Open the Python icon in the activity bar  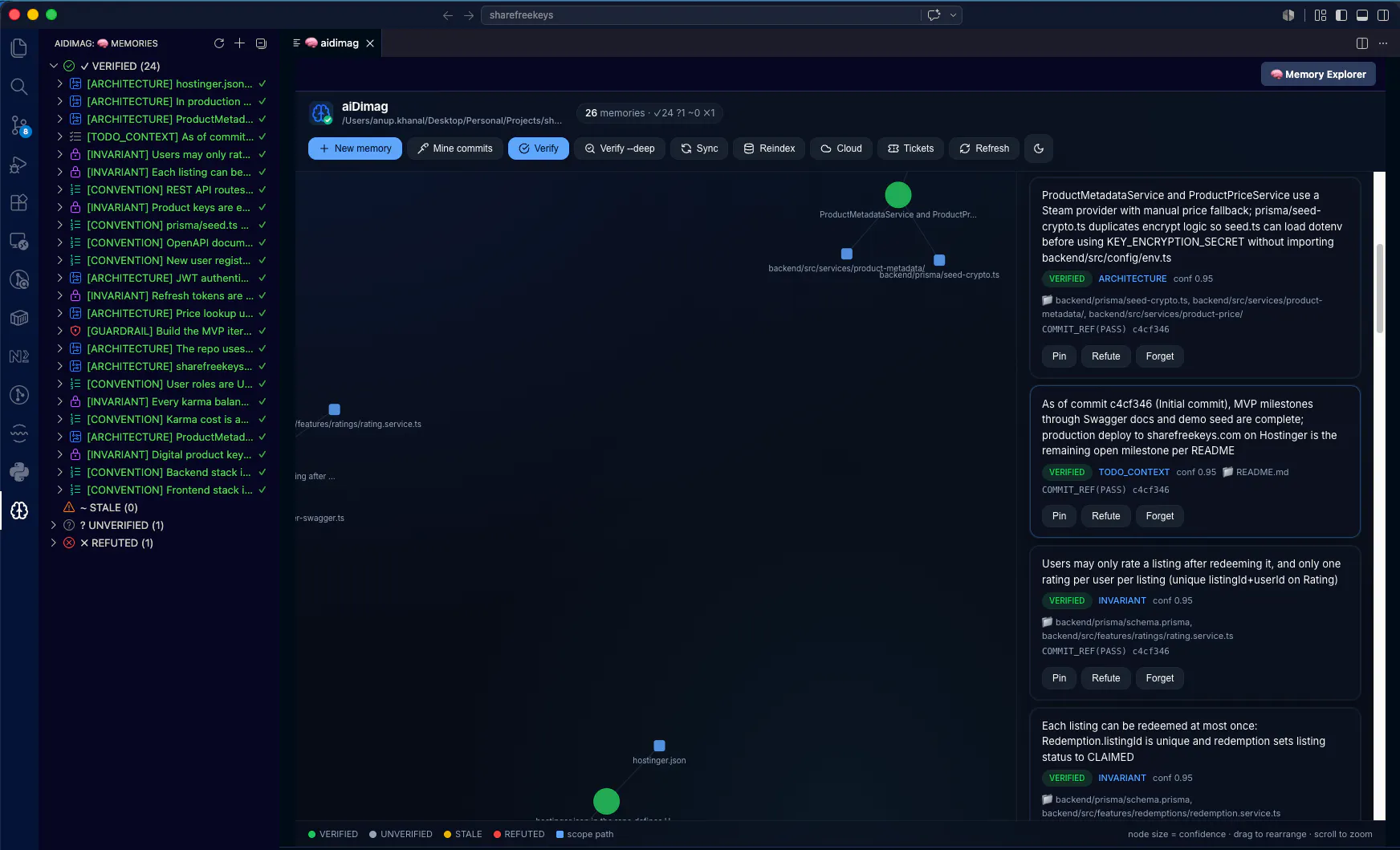[19, 472]
